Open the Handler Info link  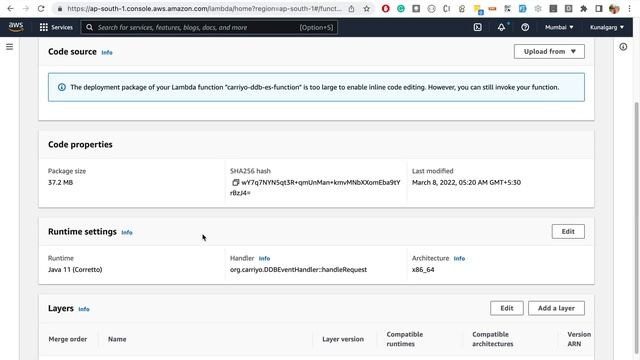pyautogui.click(x=264, y=258)
